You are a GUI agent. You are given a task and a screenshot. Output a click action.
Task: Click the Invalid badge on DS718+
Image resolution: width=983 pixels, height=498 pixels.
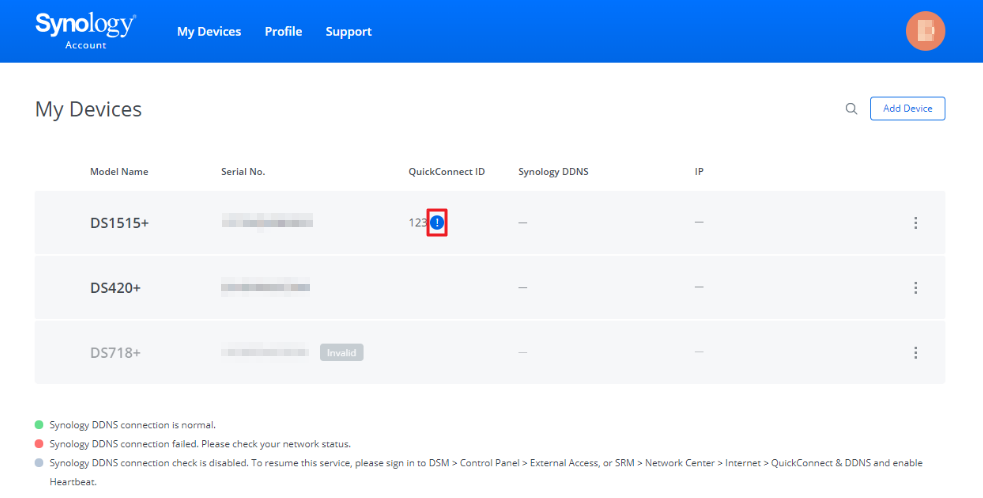click(x=342, y=352)
